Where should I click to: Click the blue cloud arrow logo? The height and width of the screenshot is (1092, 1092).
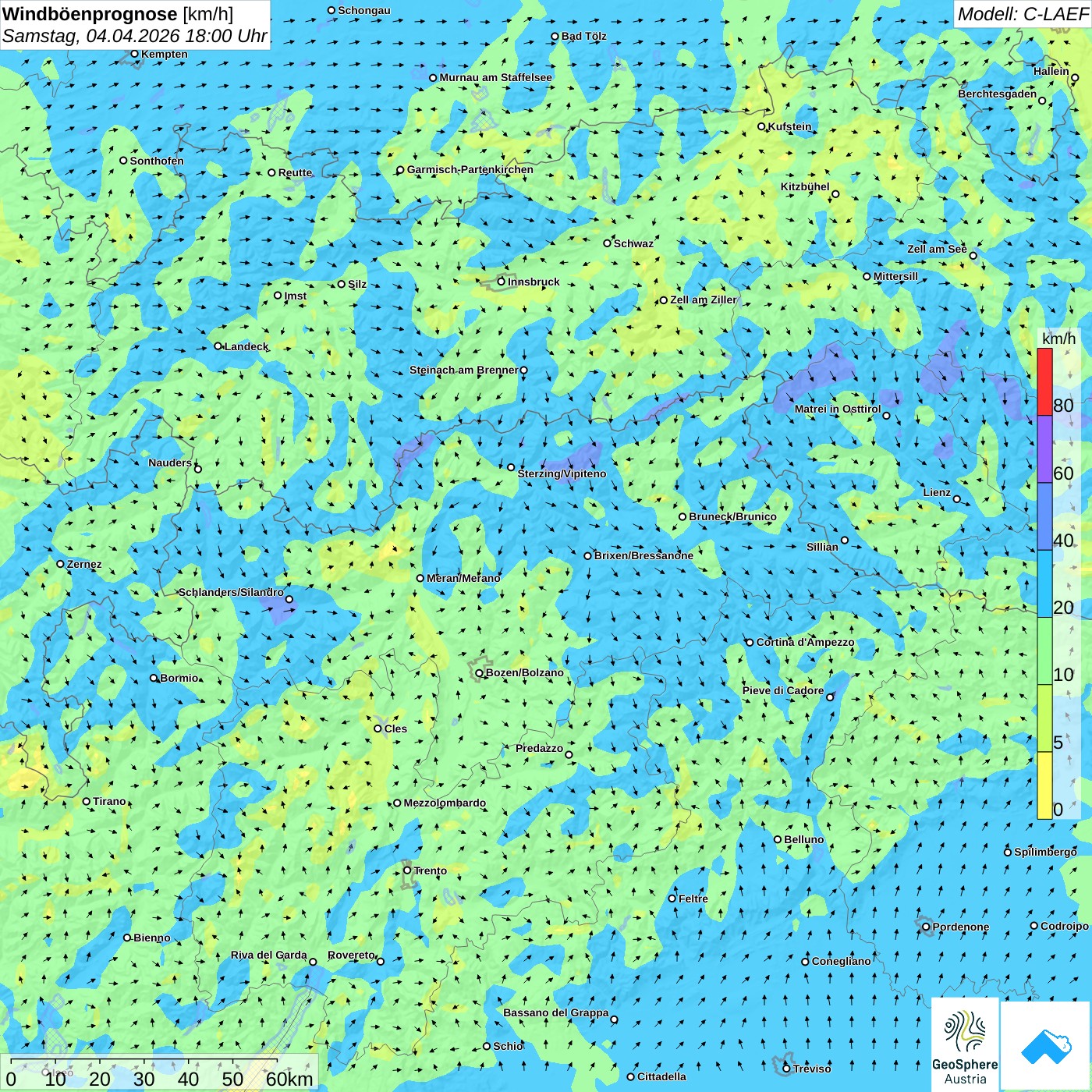[1046, 1046]
